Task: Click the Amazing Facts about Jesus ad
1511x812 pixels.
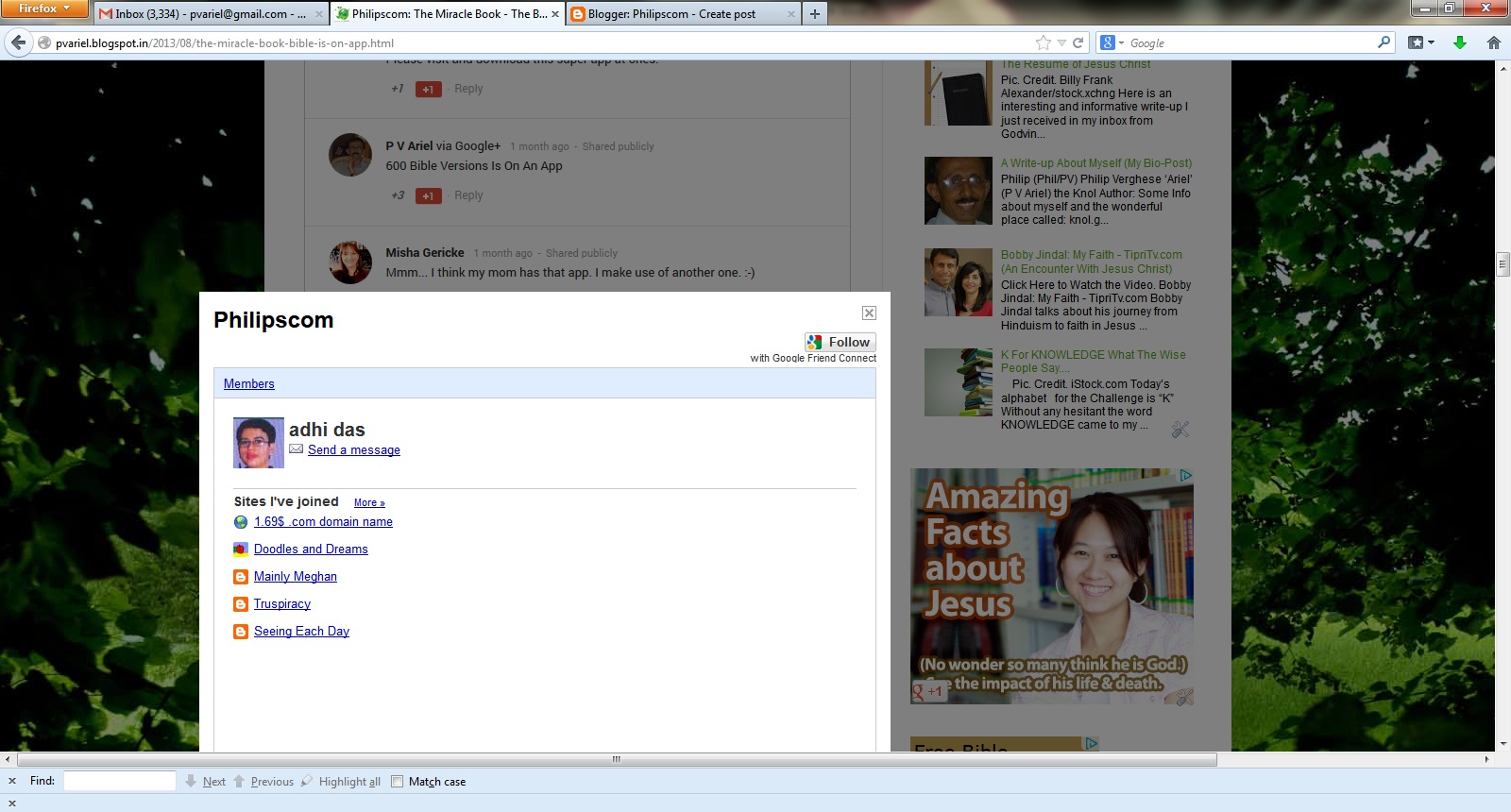Action: coord(1052,586)
